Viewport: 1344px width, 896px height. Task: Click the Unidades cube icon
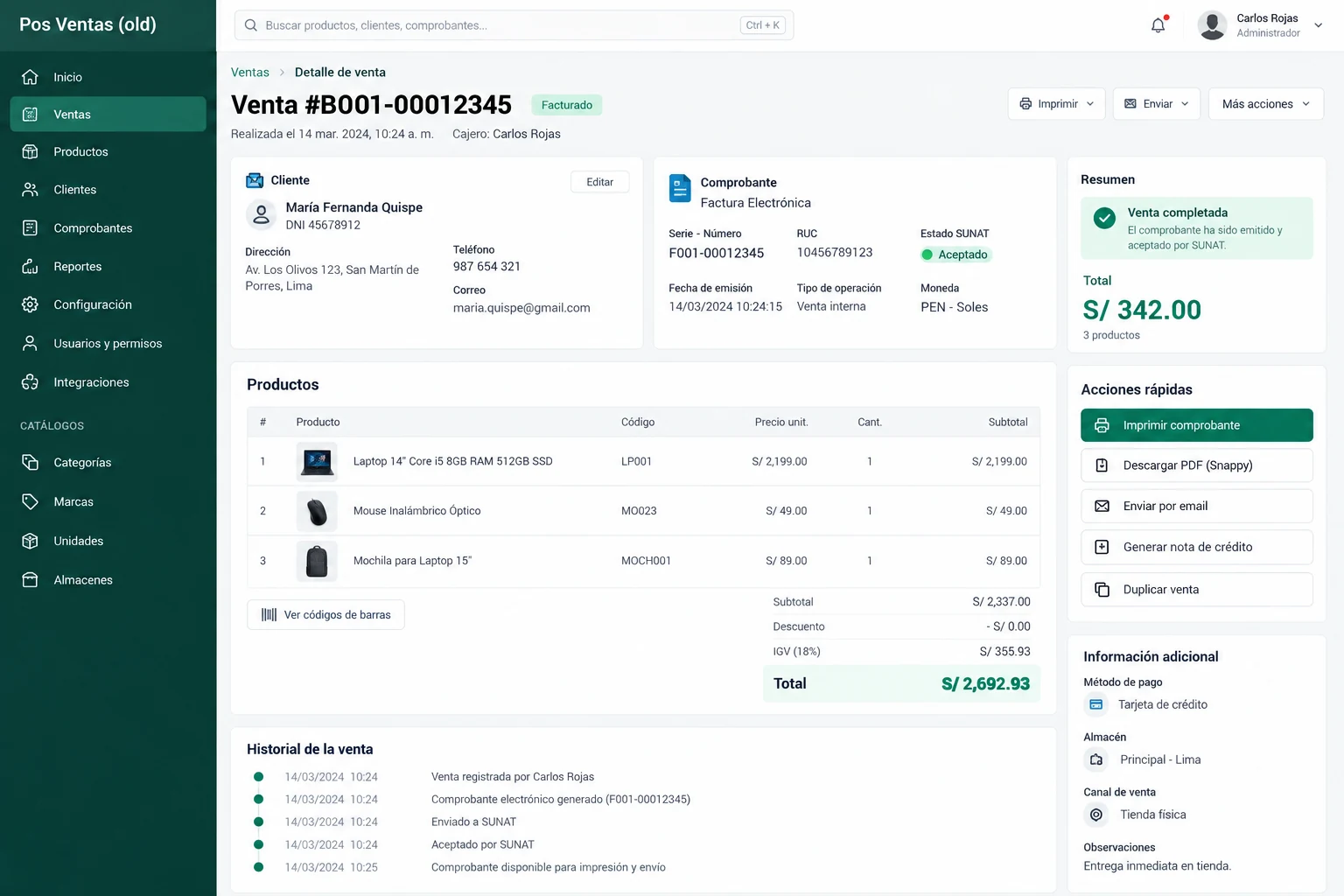tap(30, 541)
